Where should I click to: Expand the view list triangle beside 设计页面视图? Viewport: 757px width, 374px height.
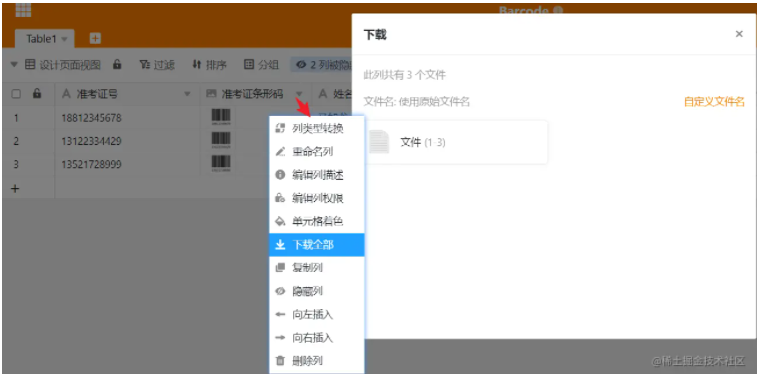point(14,65)
